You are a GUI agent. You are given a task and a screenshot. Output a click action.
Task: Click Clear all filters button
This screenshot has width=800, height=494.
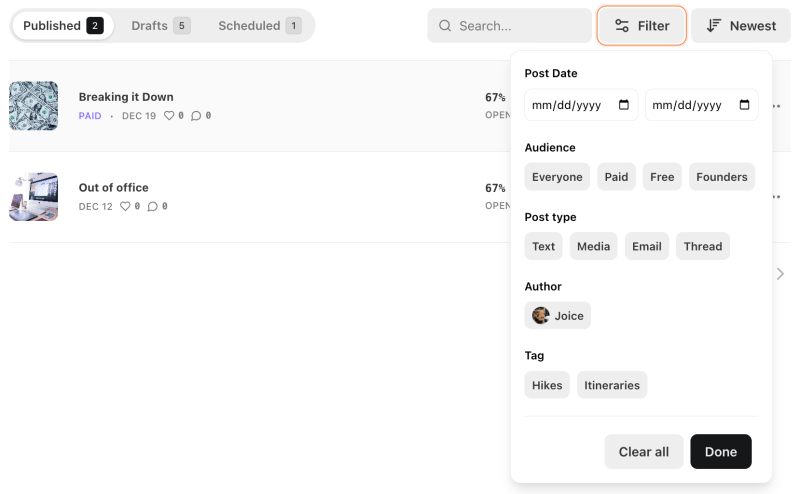tap(643, 452)
